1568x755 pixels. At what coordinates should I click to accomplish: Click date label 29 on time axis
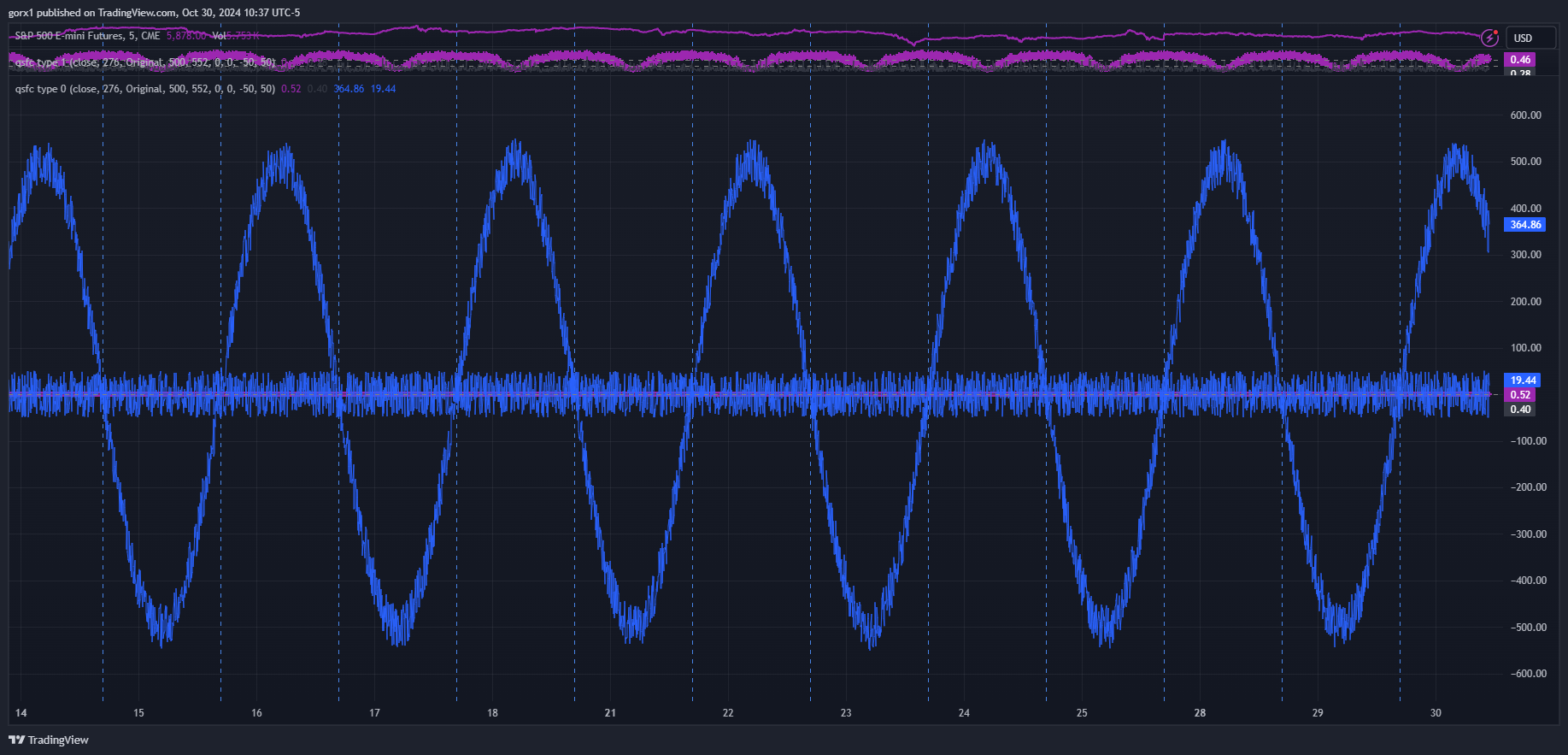1318,713
